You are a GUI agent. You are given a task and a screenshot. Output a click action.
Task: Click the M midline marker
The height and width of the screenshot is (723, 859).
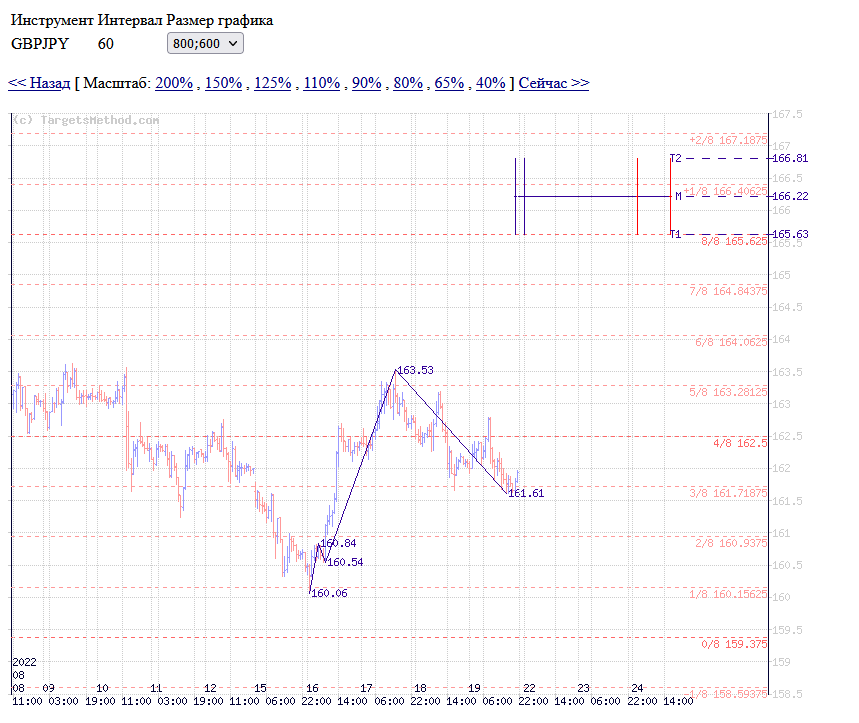(x=678, y=196)
